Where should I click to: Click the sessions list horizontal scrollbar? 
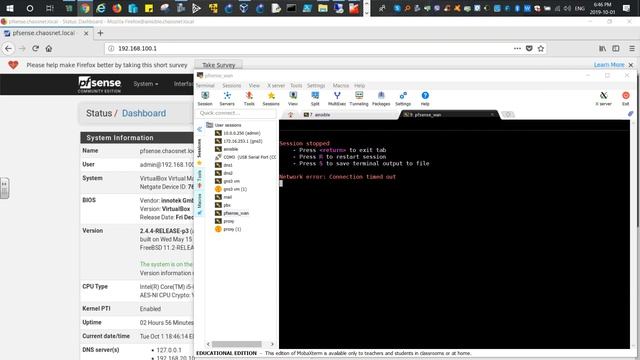[237, 344]
